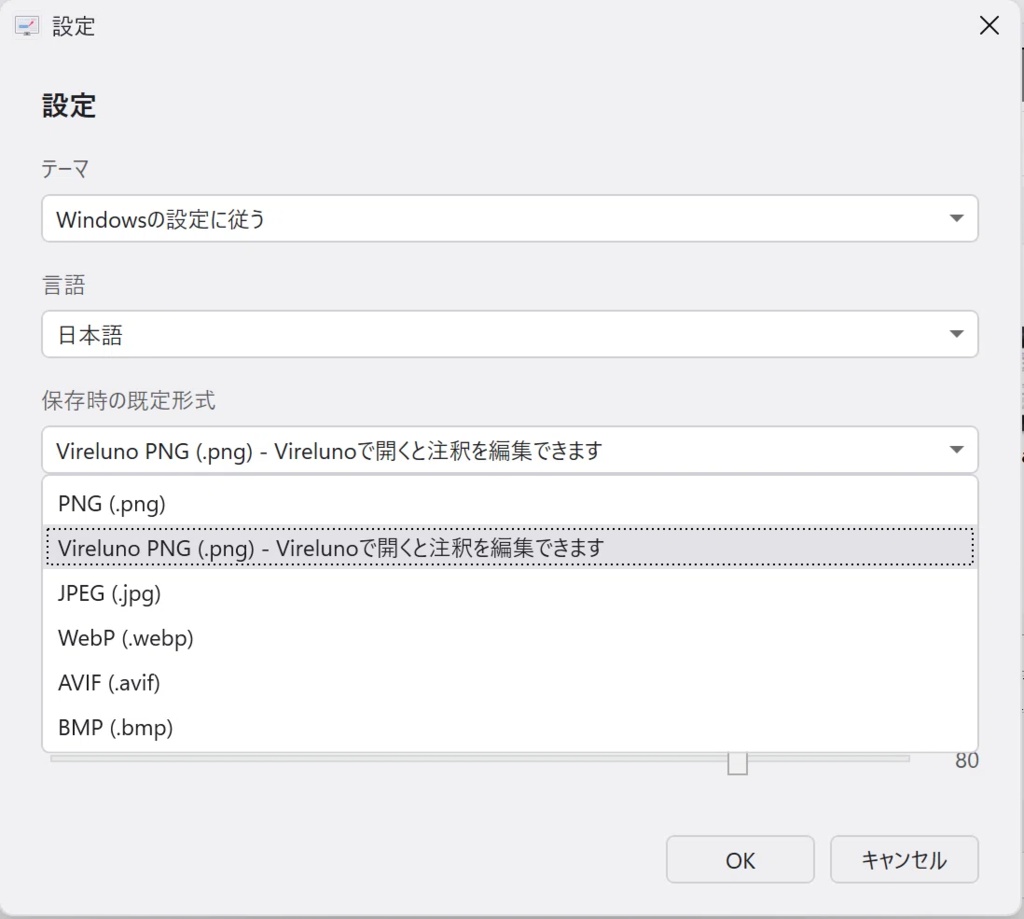Click the app icon in title bar
This screenshot has width=1024, height=919.
click(x=27, y=26)
